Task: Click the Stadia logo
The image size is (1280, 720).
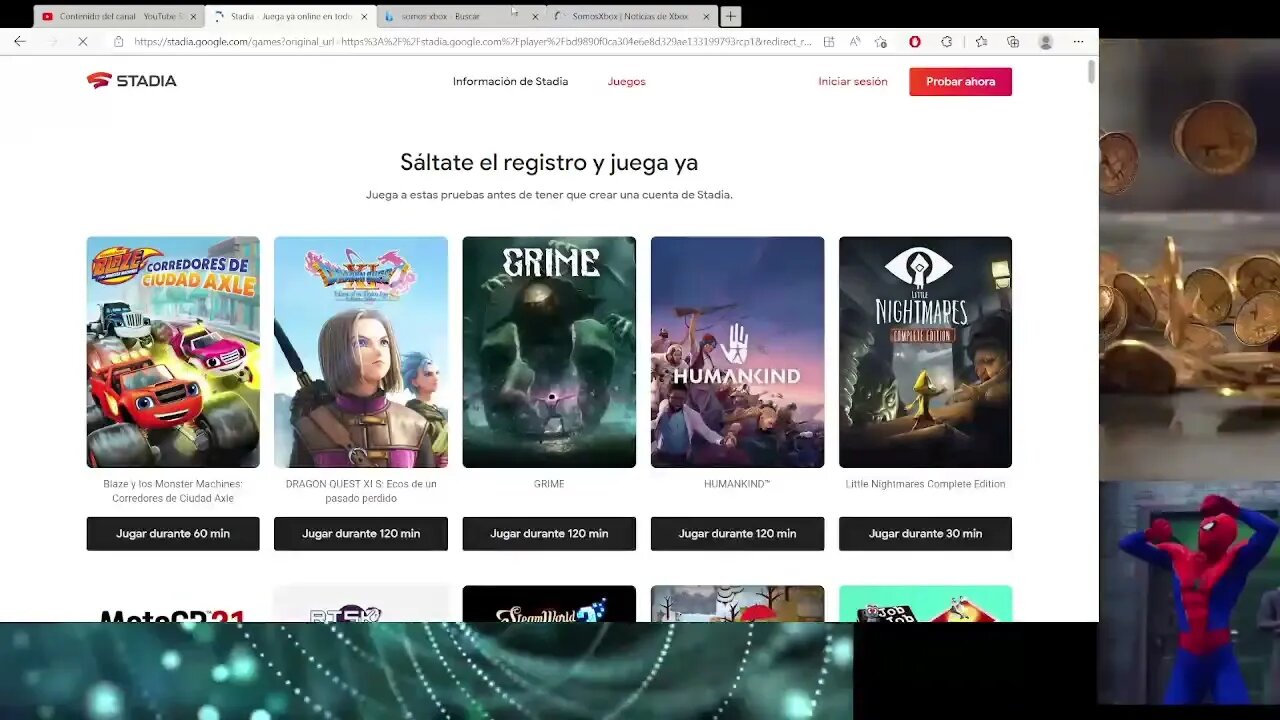Action: coord(131,81)
